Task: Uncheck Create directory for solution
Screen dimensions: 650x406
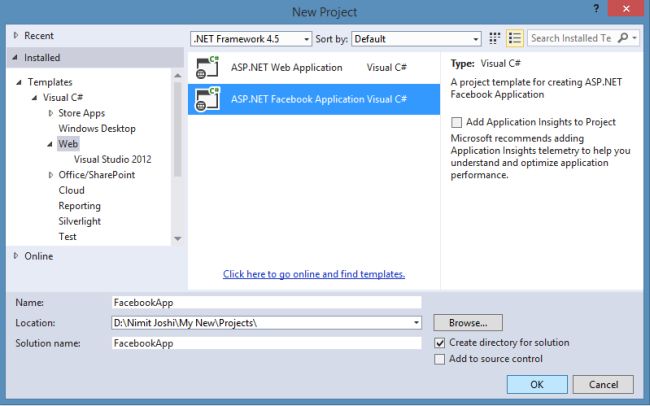Action: tap(439, 343)
